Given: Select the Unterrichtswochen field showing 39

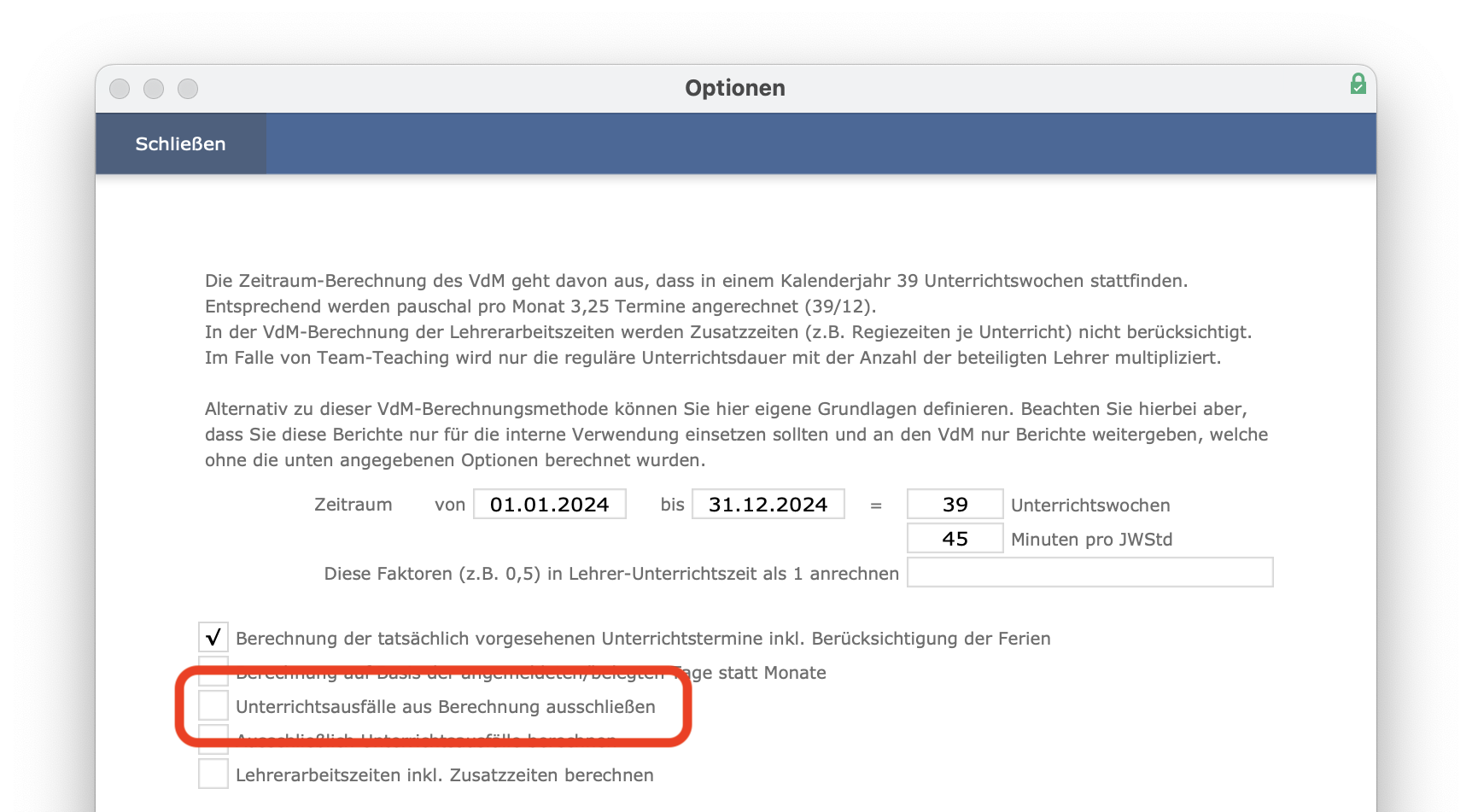Looking at the screenshot, I should pos(955,504).
